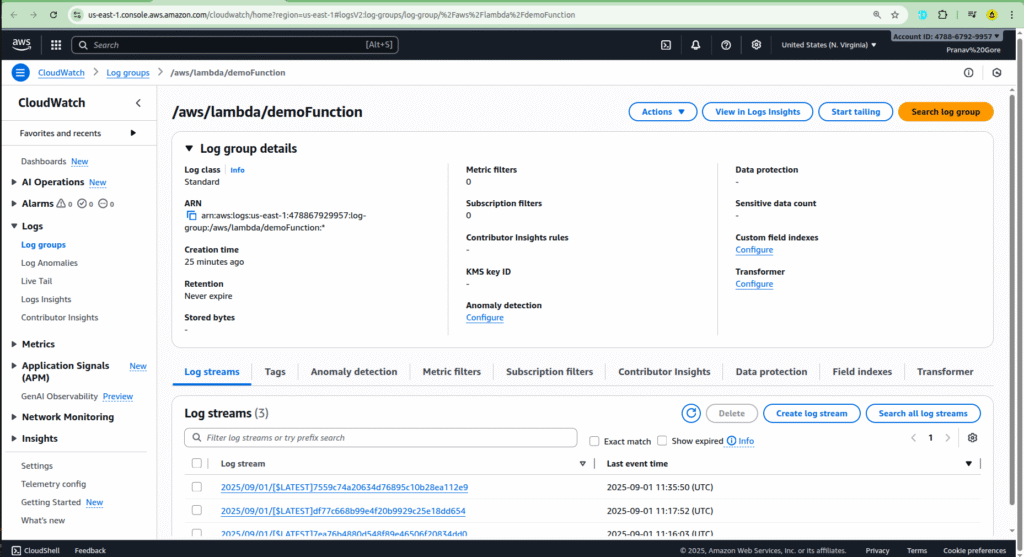Expand the Metrics section

[14, 344]
